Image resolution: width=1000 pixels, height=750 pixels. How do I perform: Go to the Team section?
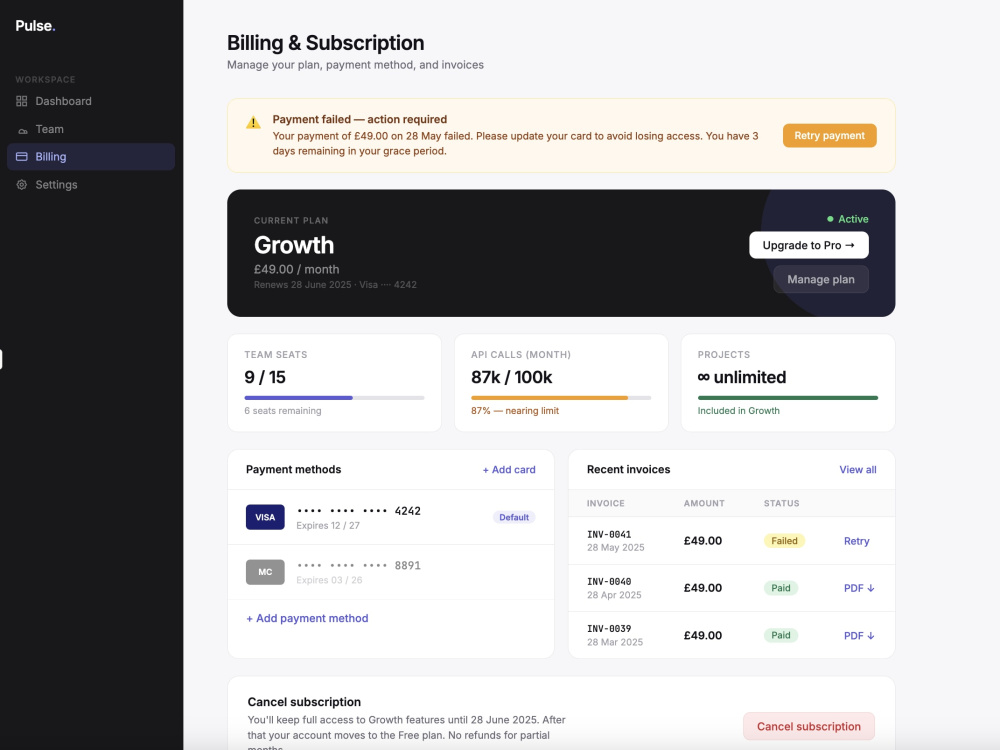click(x=91, y=129)
